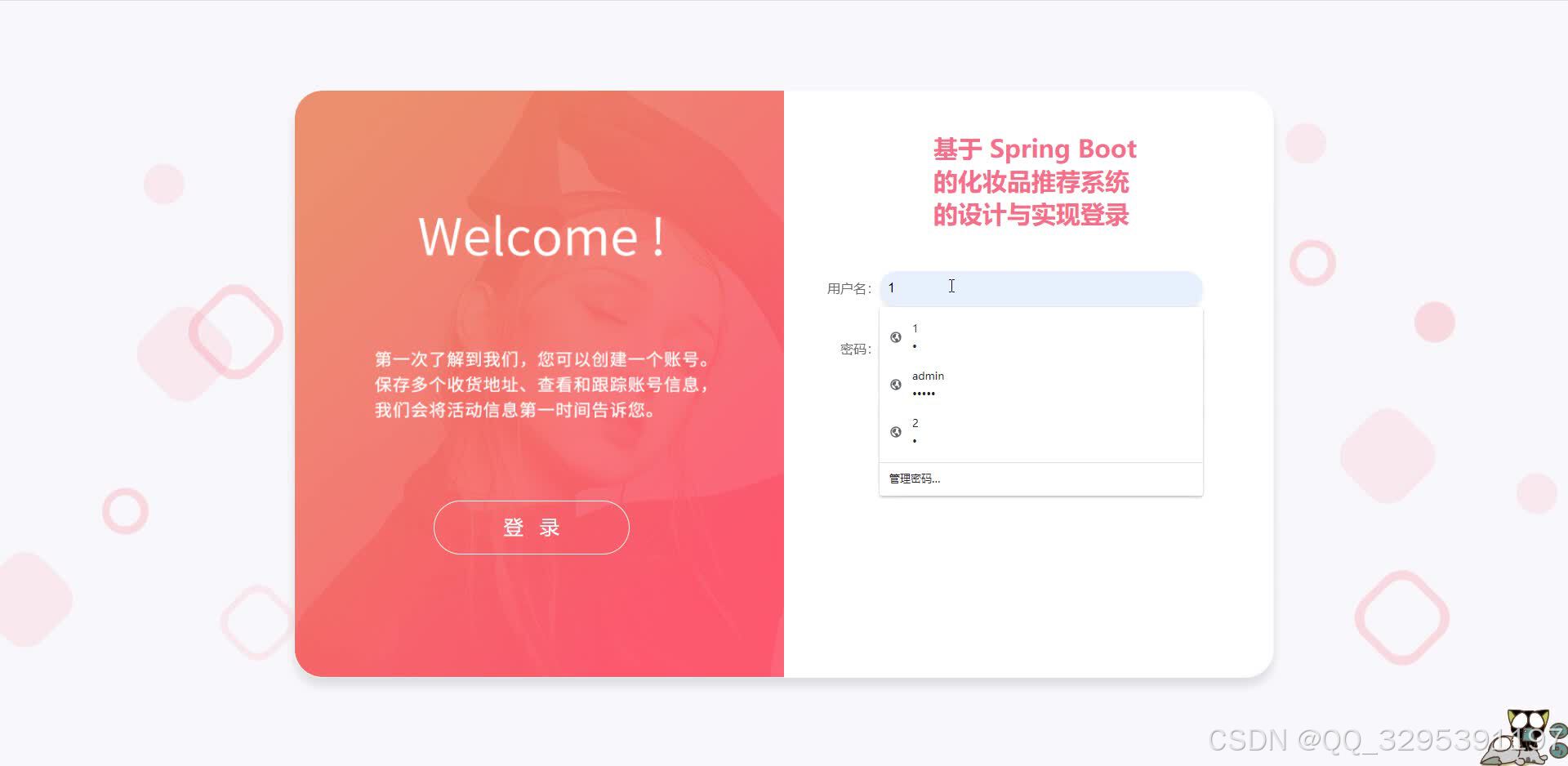The height and width of the screenshot is (766, 1568).
Task: Click the 密码: label
Action: click(856, 350)
